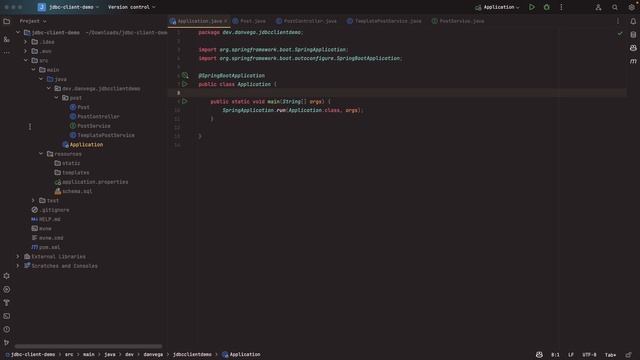Run the Application configuration with the green arrow
This screenshot has height=360, width=640.
tap(531, 7)
